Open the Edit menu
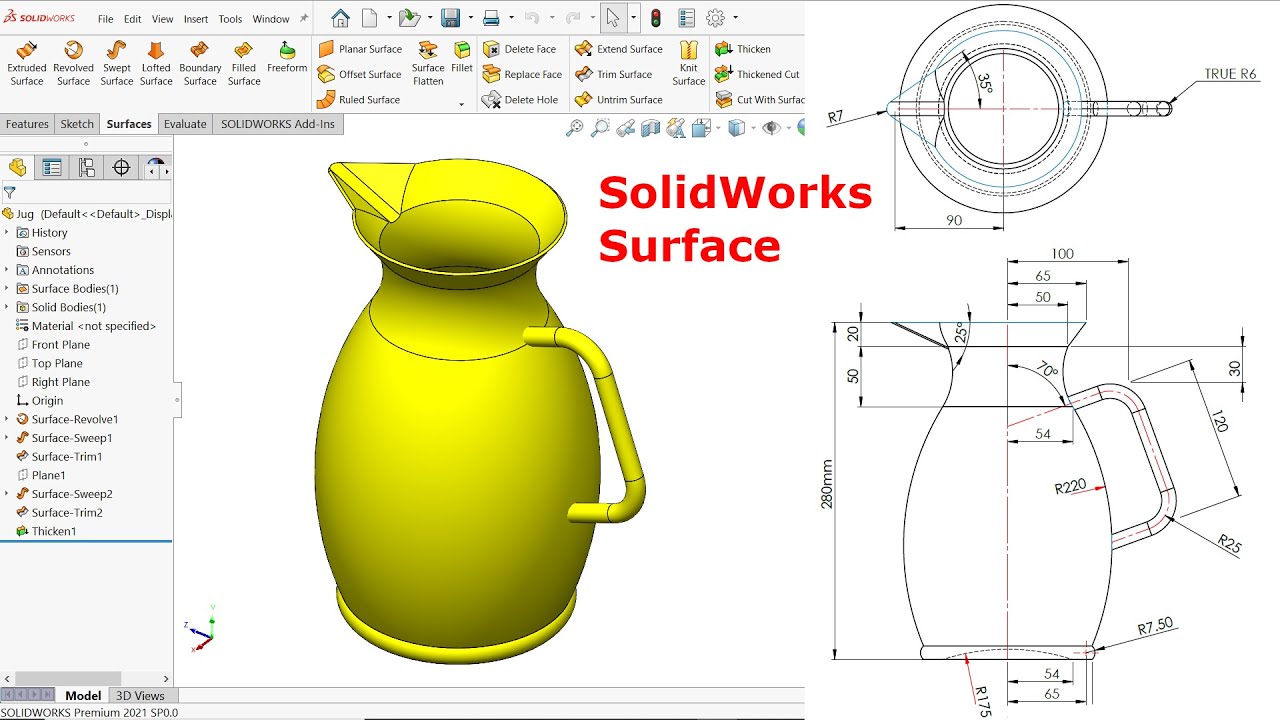The image size is (1280, 720). [x=132, y=19]
